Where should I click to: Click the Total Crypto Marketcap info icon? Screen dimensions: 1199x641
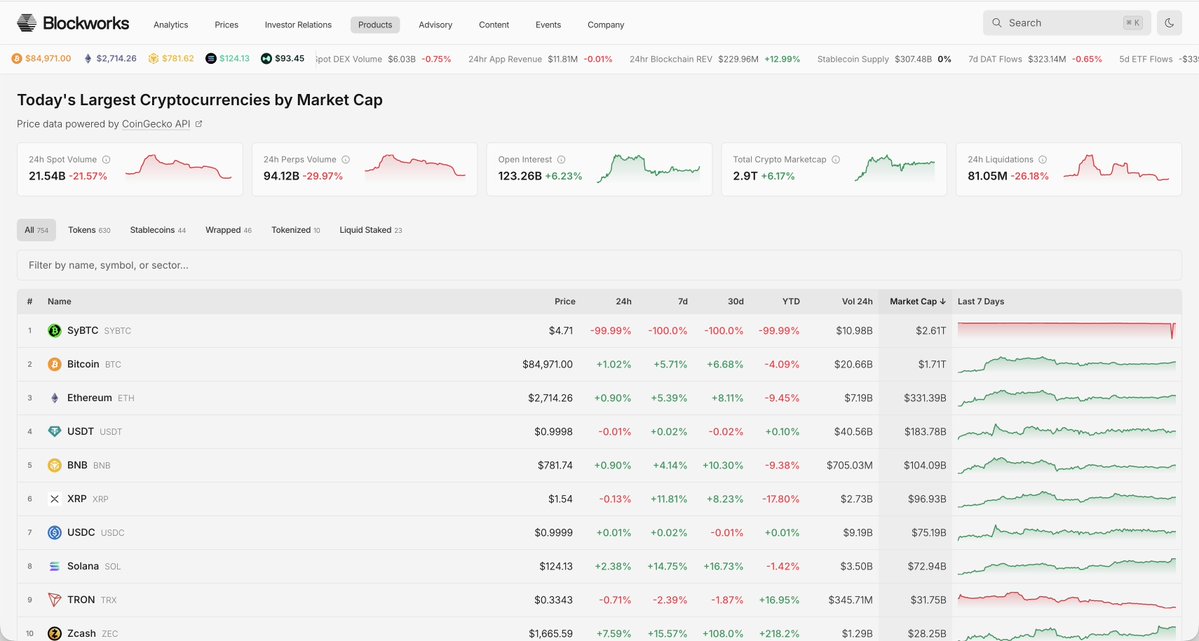coord(836,160)
